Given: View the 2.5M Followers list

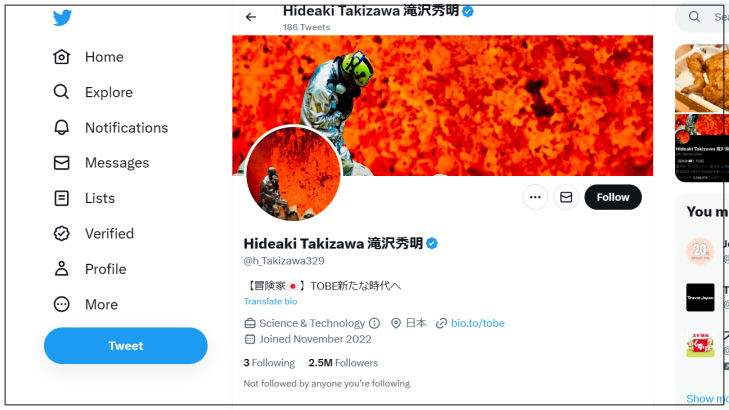Looking at the screenshot, I should (343, 363).
